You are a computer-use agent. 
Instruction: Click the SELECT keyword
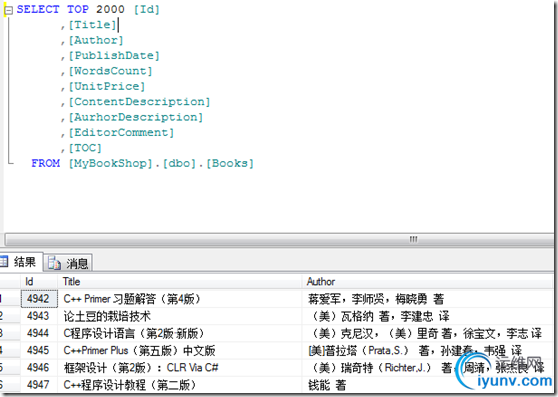pos(38,9)
